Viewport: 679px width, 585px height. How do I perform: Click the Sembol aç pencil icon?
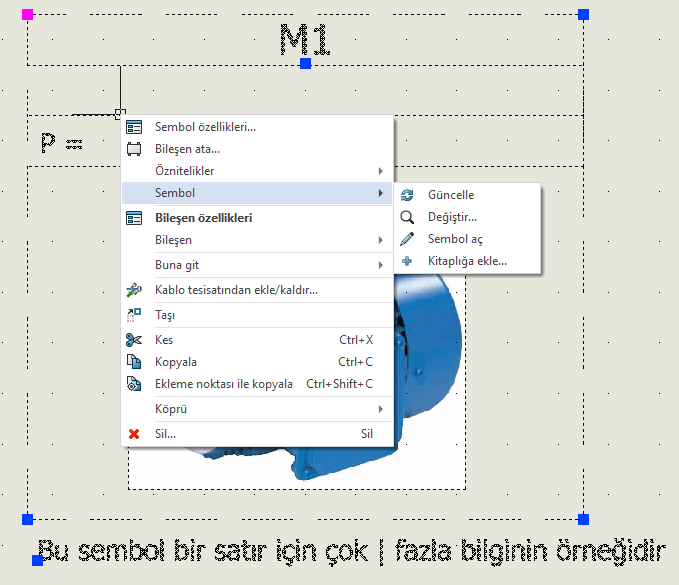[407, 239]
